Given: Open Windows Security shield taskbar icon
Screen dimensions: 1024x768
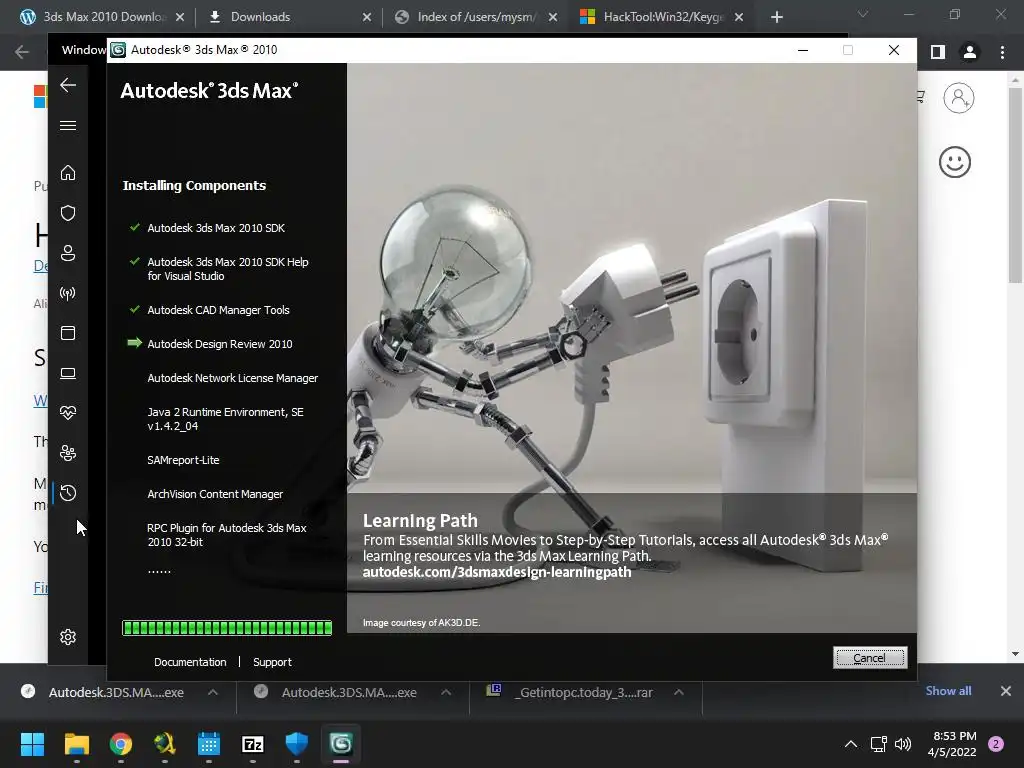Looking at the screenshot, I should coord(296,744).
